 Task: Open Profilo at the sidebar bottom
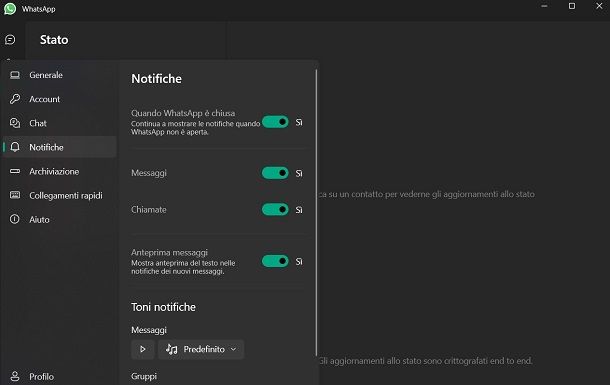click(60, 376)
